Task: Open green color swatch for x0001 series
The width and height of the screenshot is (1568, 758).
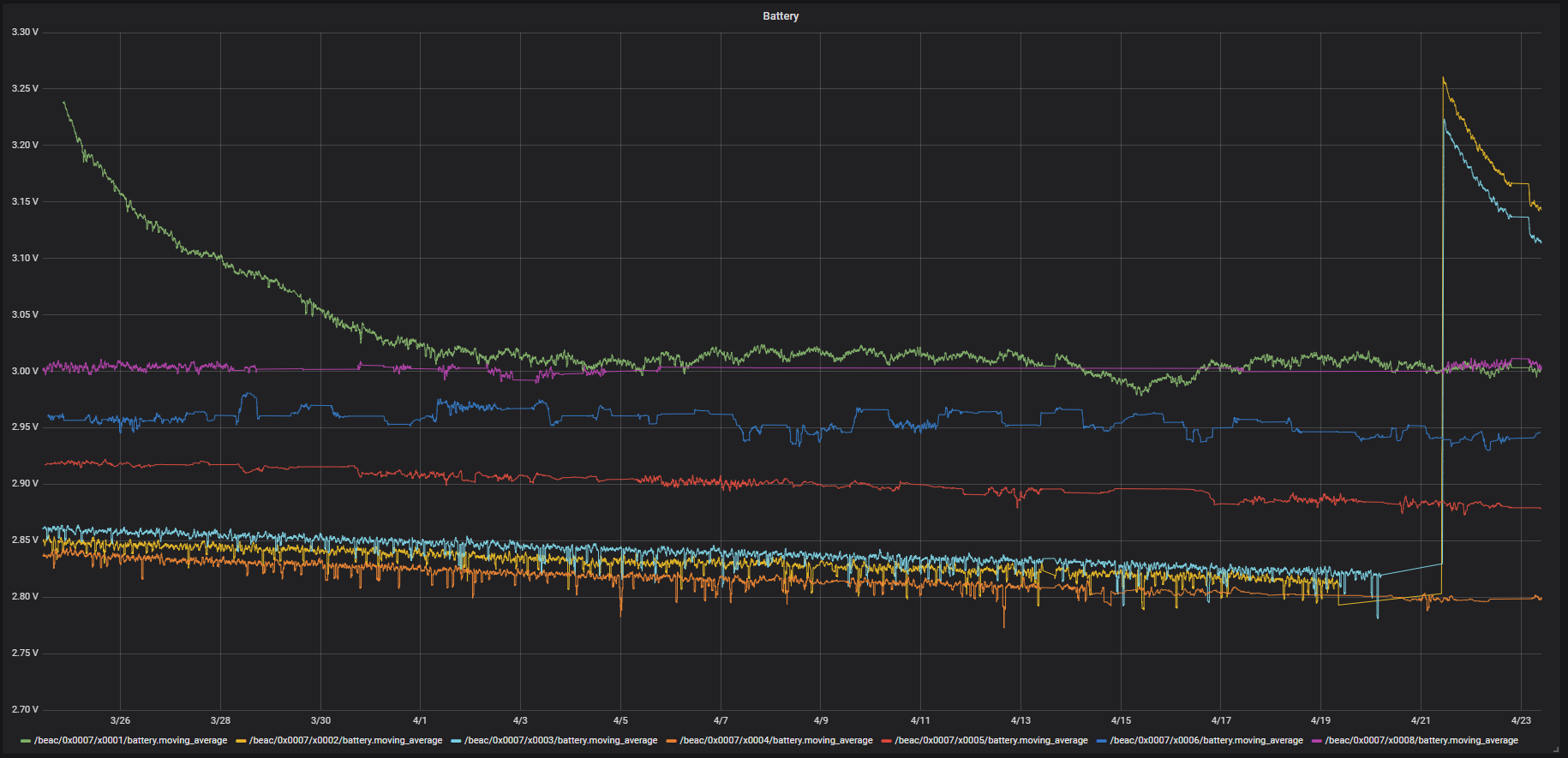Action: coord(26,741)
